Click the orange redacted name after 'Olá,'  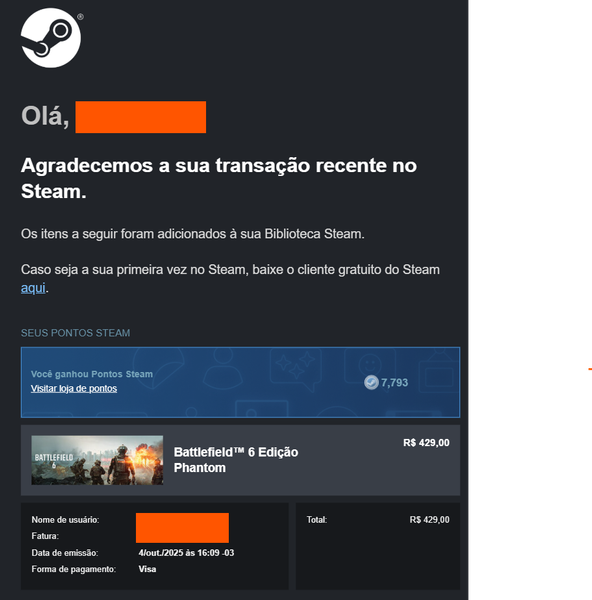141,117
